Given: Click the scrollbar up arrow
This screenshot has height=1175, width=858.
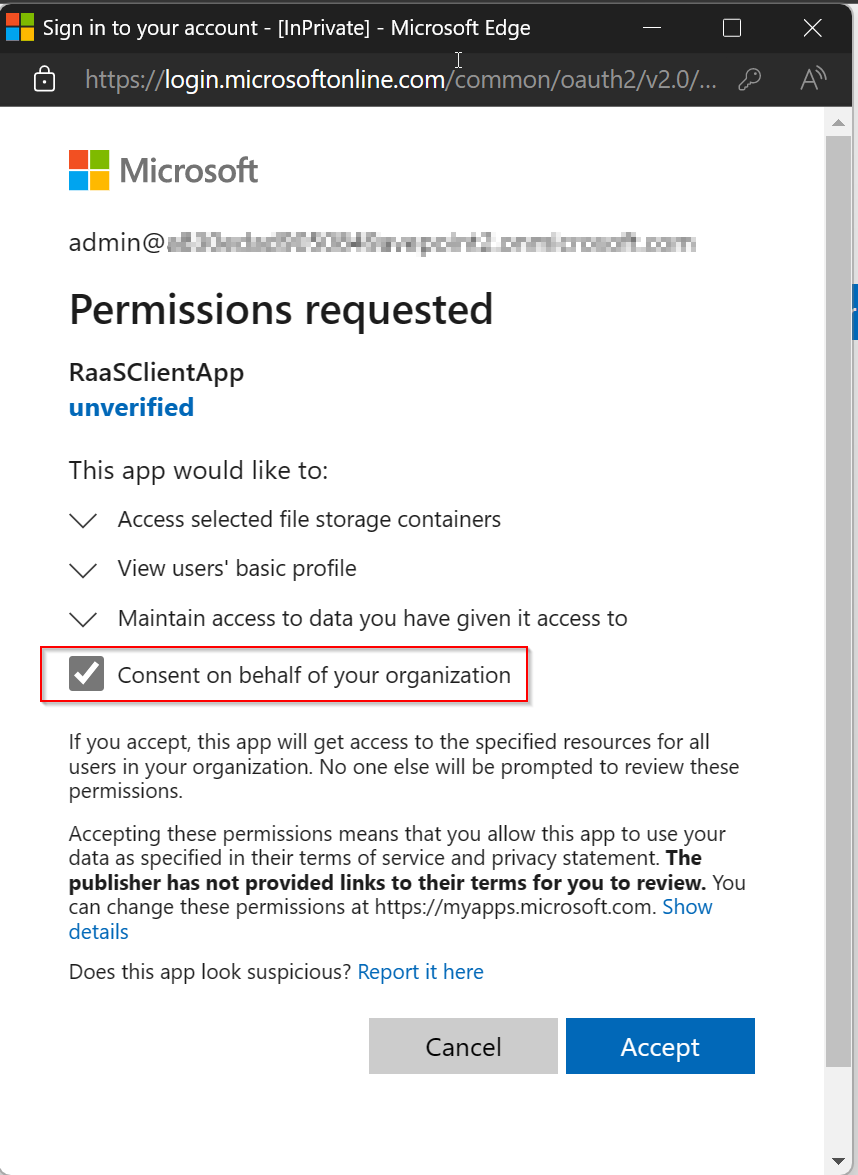Looking at the screenshot, I should (x=840, y=122).
